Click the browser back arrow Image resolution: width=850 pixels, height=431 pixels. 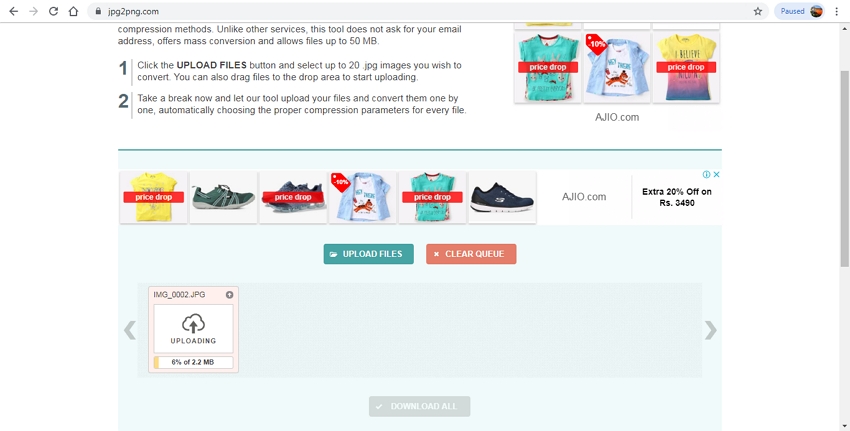13,11
